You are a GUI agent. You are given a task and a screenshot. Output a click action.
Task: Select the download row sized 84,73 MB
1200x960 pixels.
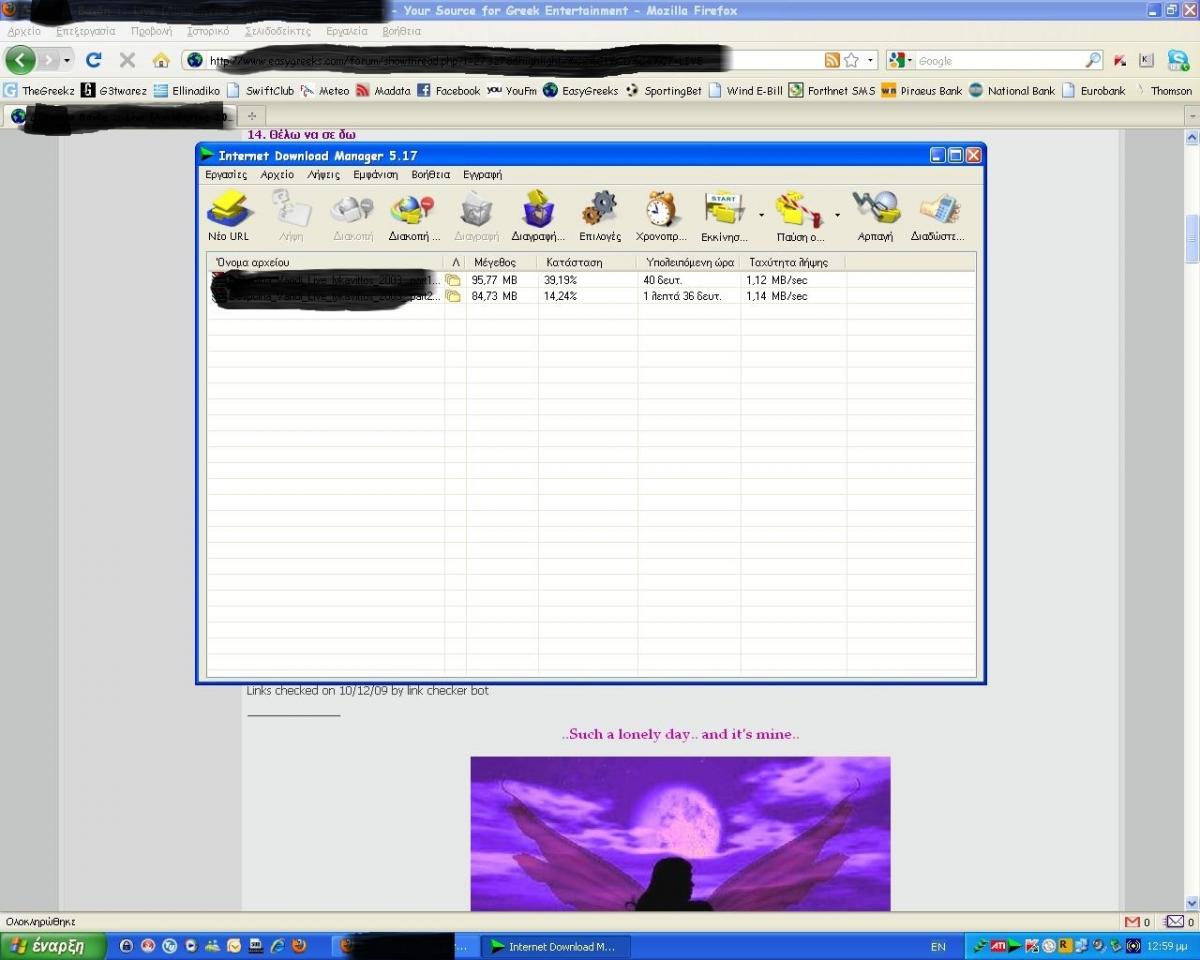591,296
